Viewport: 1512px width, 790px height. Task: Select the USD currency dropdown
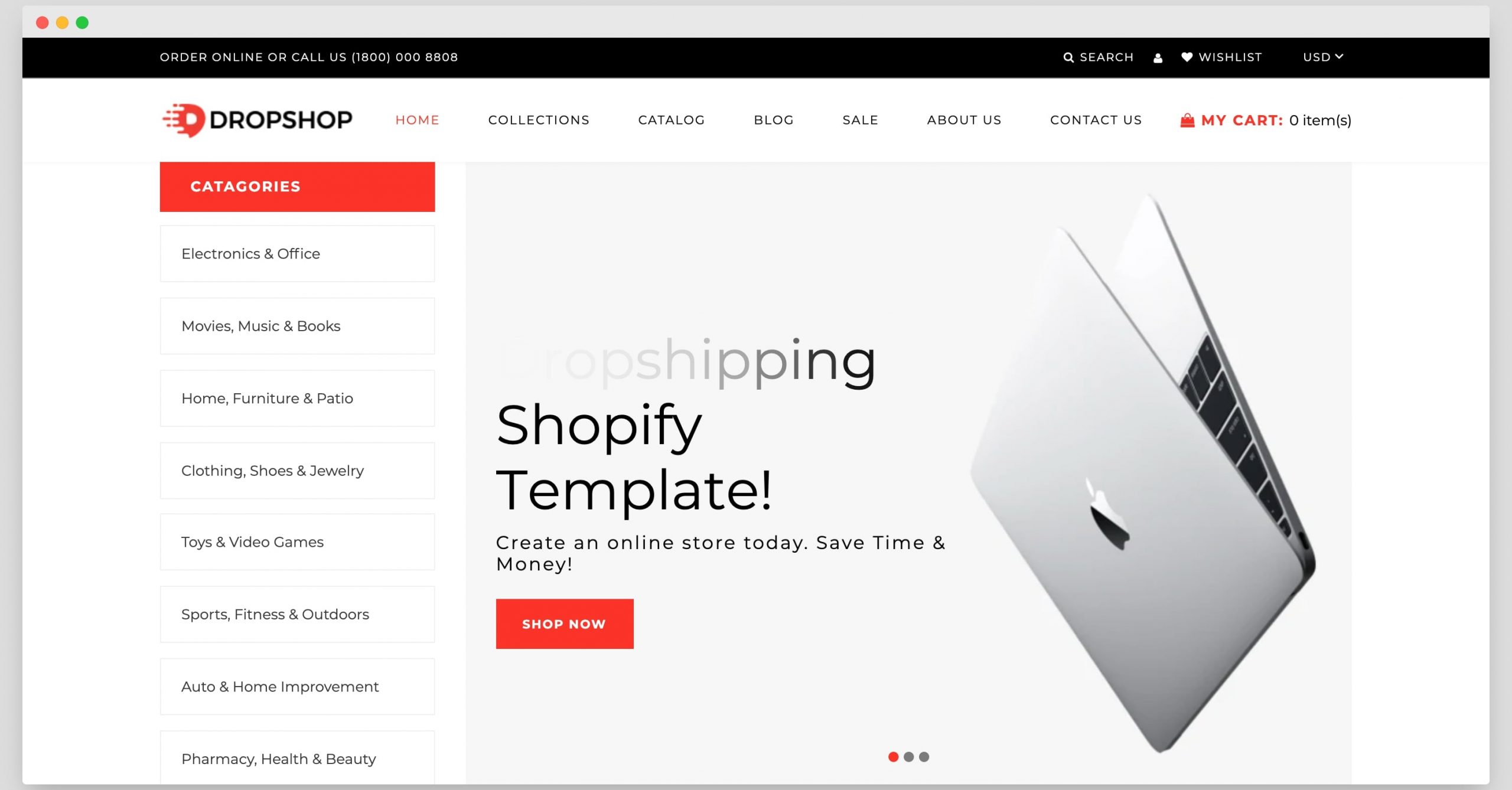coord(1322,57)
